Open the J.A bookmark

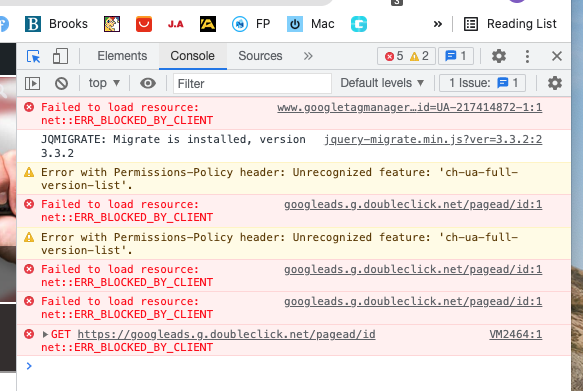(175, 25)
